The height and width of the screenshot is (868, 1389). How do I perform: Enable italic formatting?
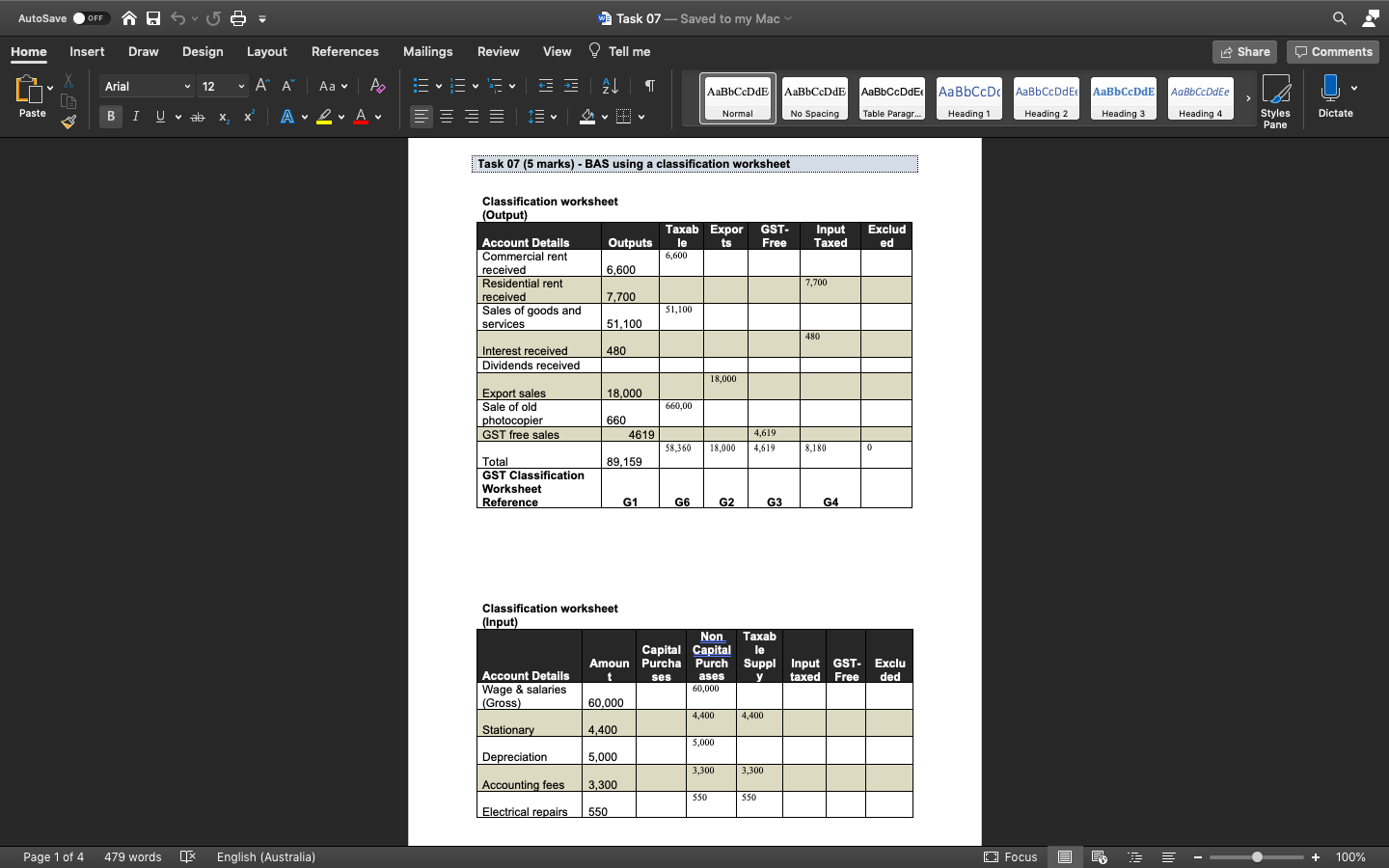pyautogui.click(x=136, y=116)
